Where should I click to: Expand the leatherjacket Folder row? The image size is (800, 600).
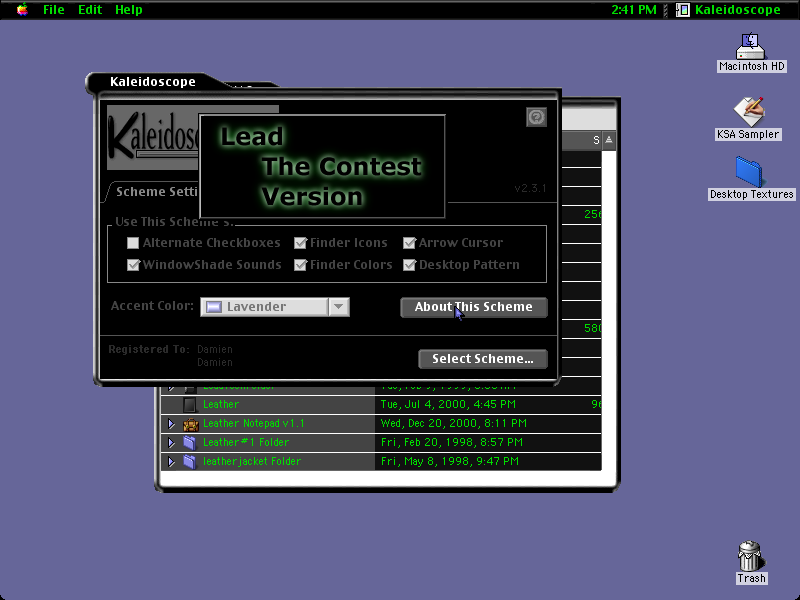coord(171,462)
